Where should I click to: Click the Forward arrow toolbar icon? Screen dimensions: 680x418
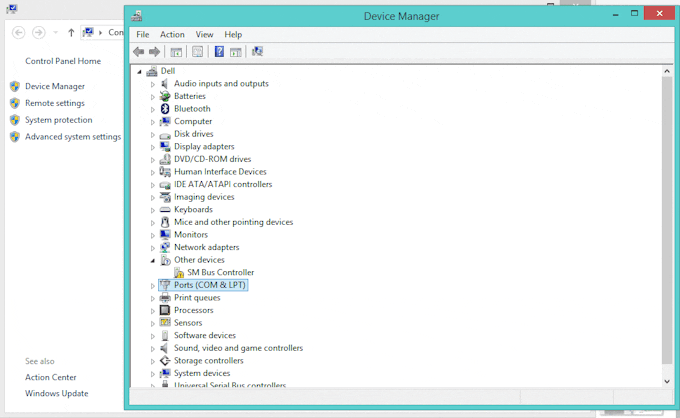coord(154,52)
